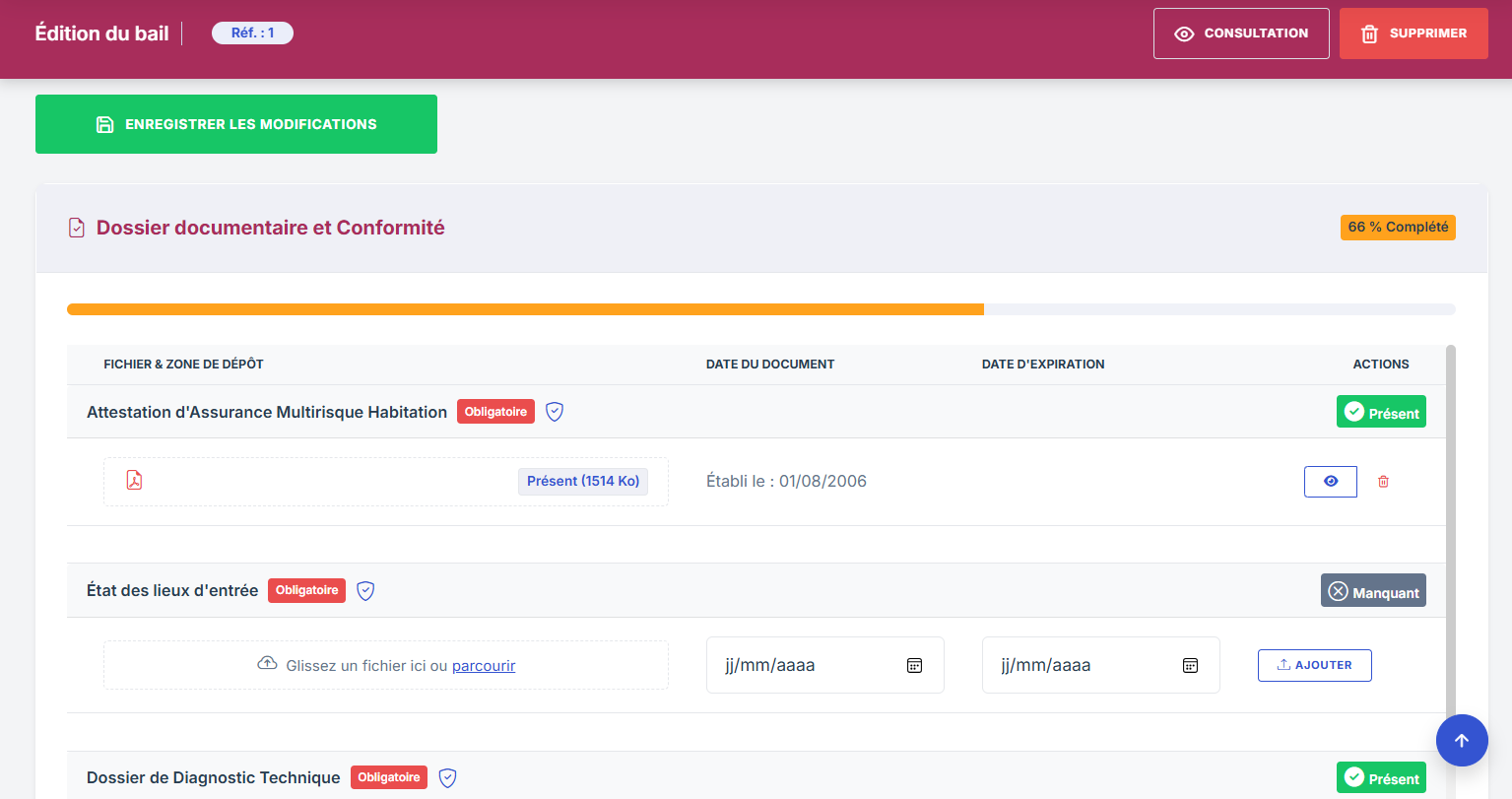Click the Dossier de Diagnostic Technique row title

click(214, 777)
